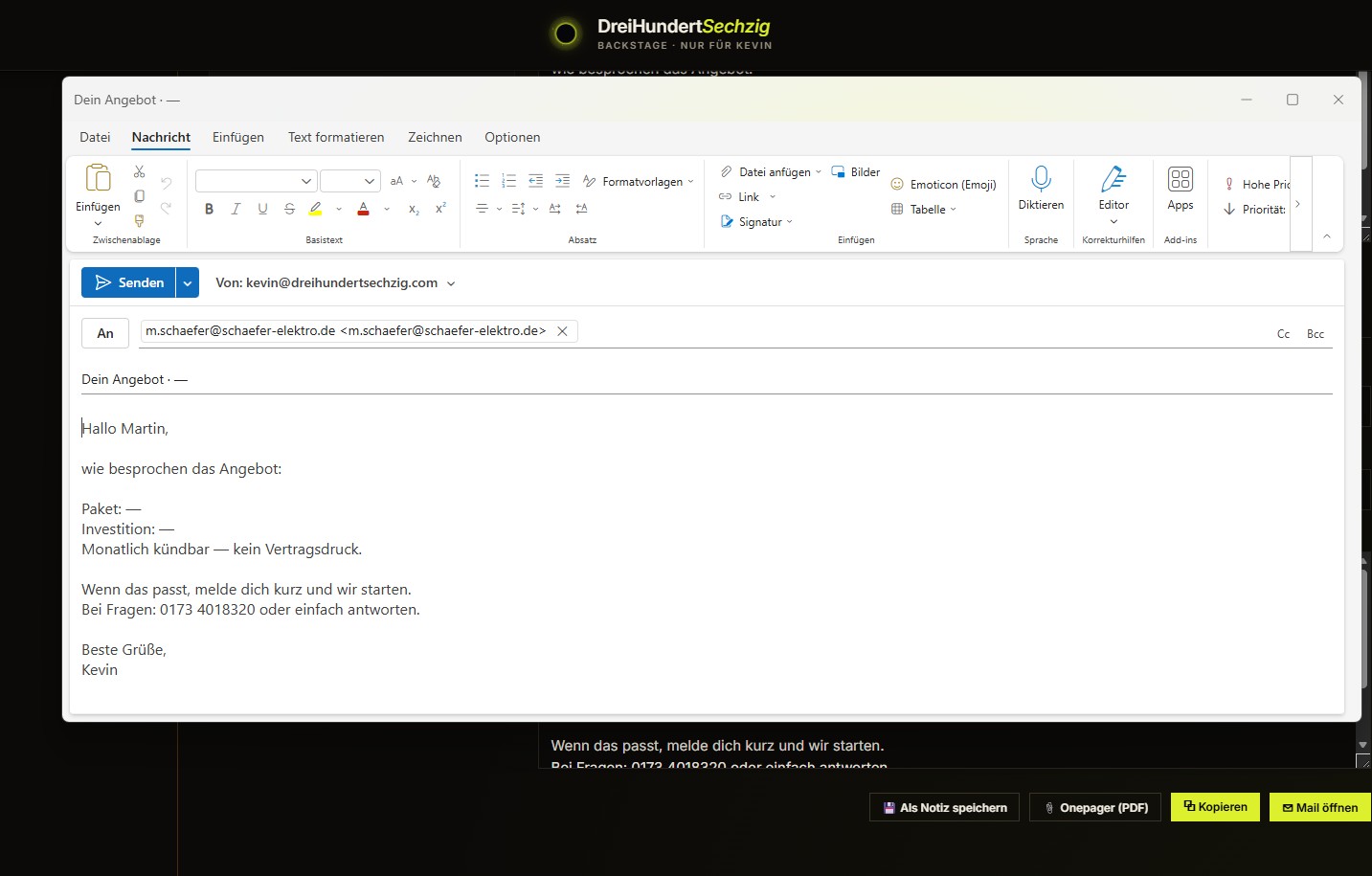Click Kopieren in background app
The image size is (1372, 876).
[x=1215, y=807]
